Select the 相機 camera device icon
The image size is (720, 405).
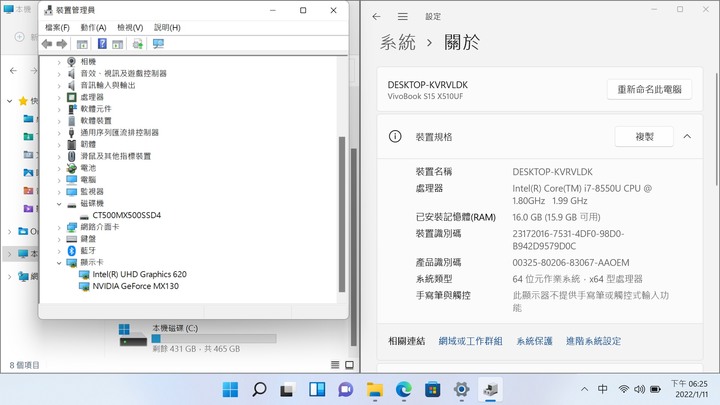[71, 62]
